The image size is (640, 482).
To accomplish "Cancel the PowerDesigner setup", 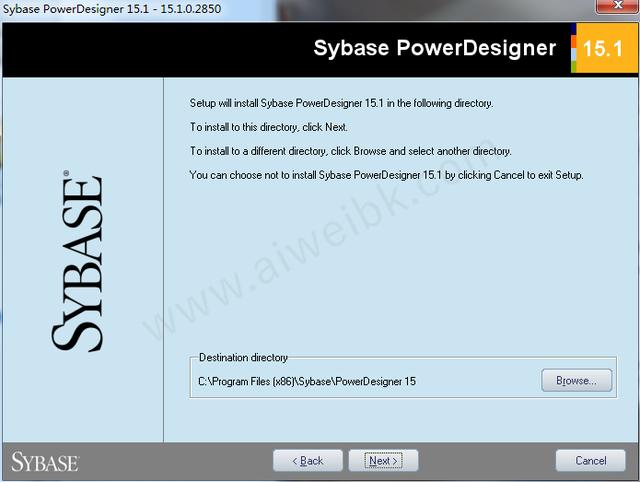I will (x=590, y=460).
